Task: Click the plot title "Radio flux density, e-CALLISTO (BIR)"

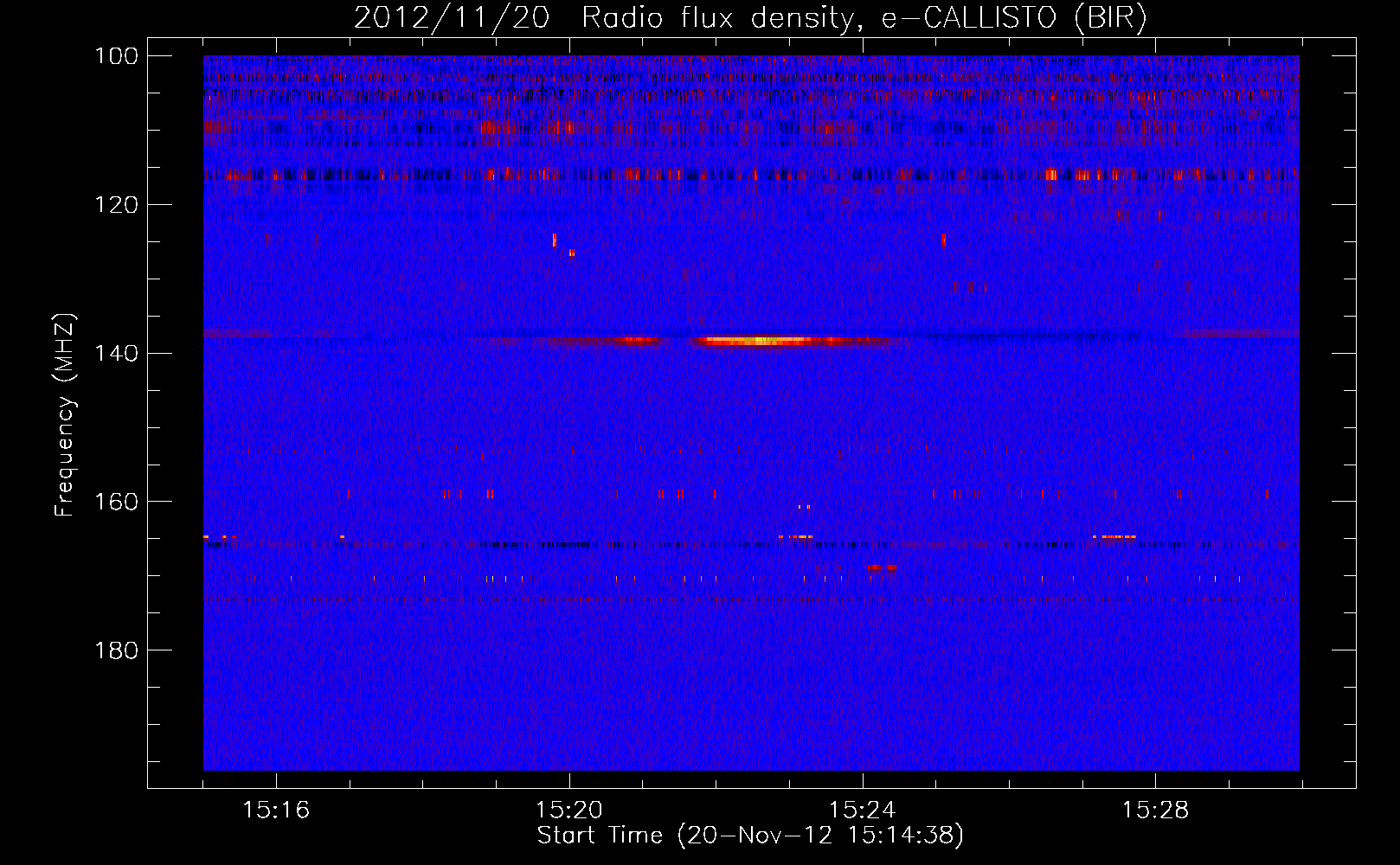Action: pos(864,18)
